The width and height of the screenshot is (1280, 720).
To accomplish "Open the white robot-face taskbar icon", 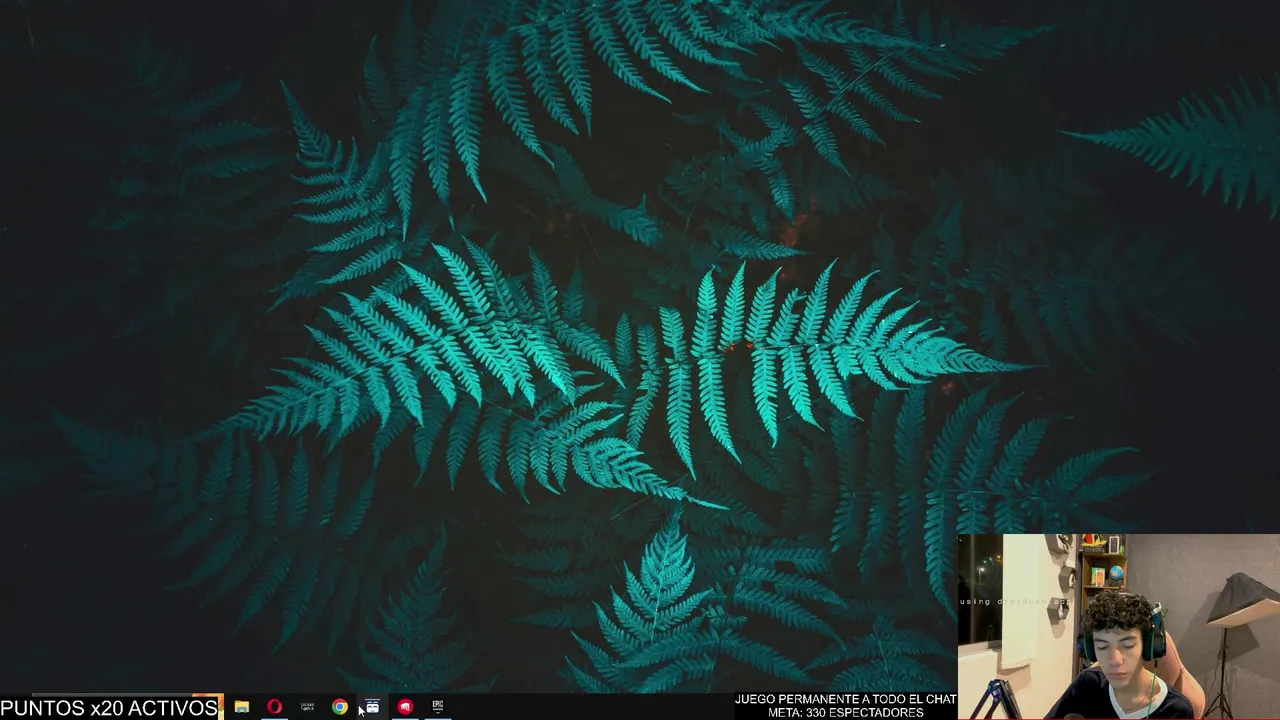I will [x=372, y=706].
